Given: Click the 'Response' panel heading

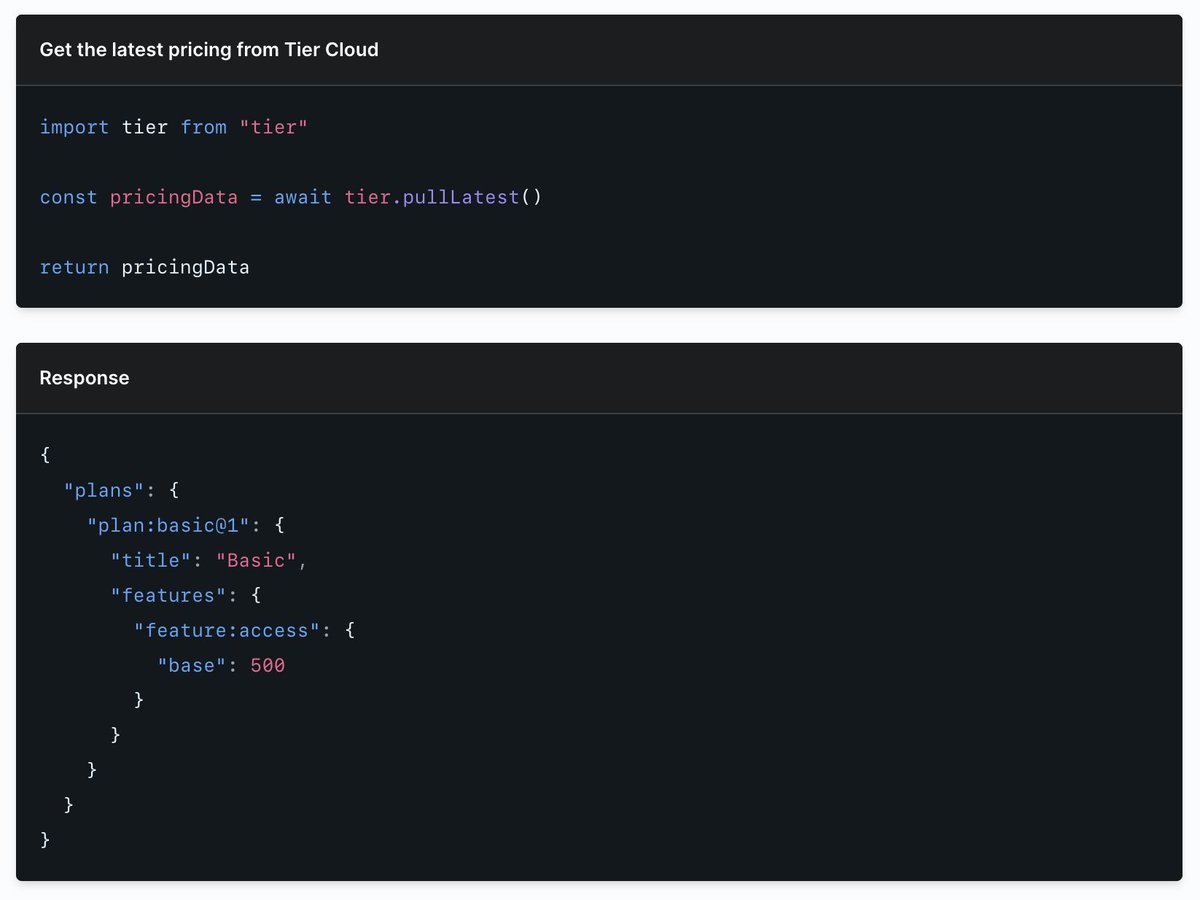Looking at the screenshot, I should 84,378.
